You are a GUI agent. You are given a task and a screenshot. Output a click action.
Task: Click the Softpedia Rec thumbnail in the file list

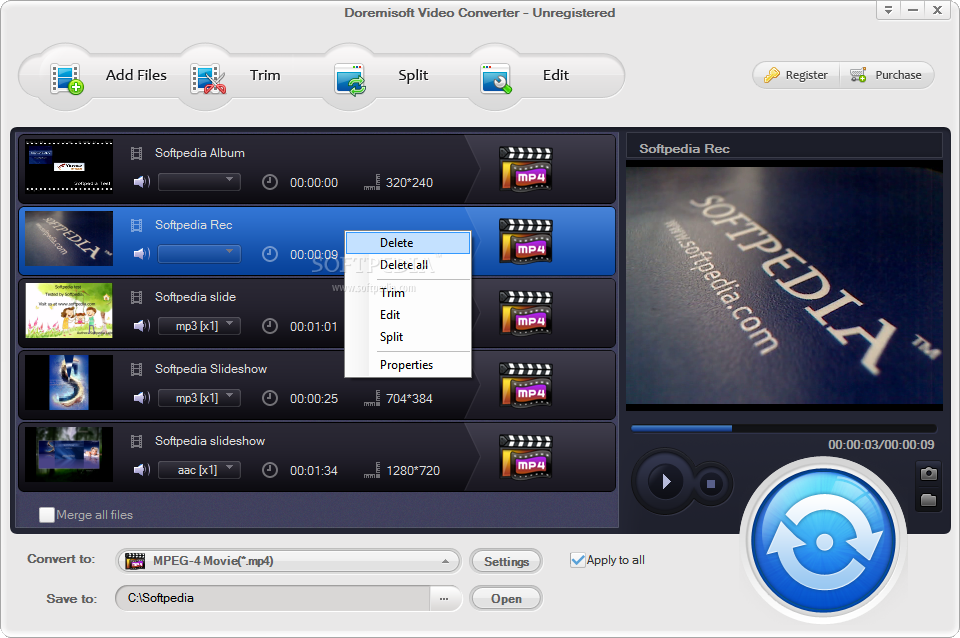tap(69, 239)
